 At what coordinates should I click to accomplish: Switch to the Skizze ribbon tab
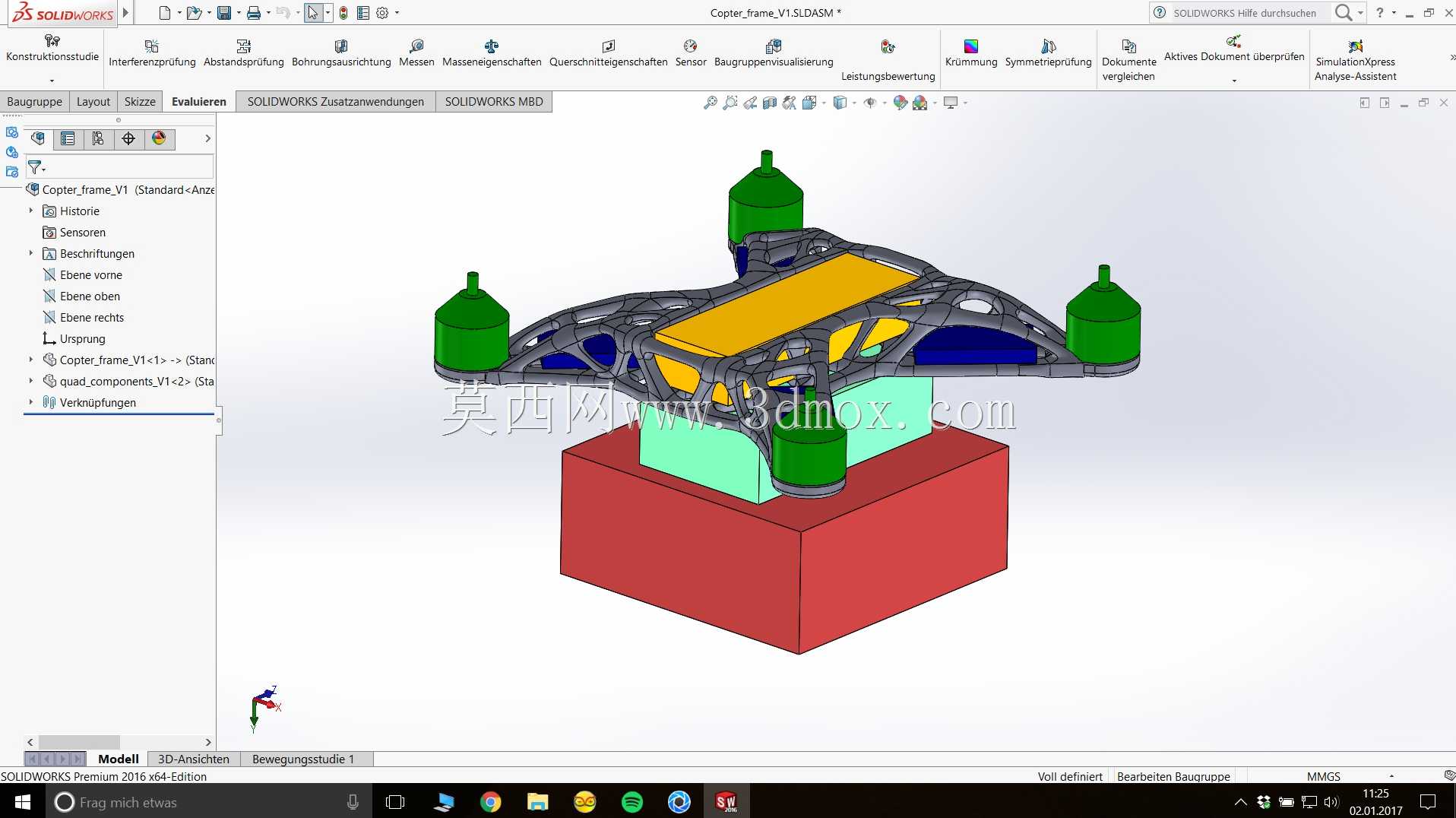(140, 102)
